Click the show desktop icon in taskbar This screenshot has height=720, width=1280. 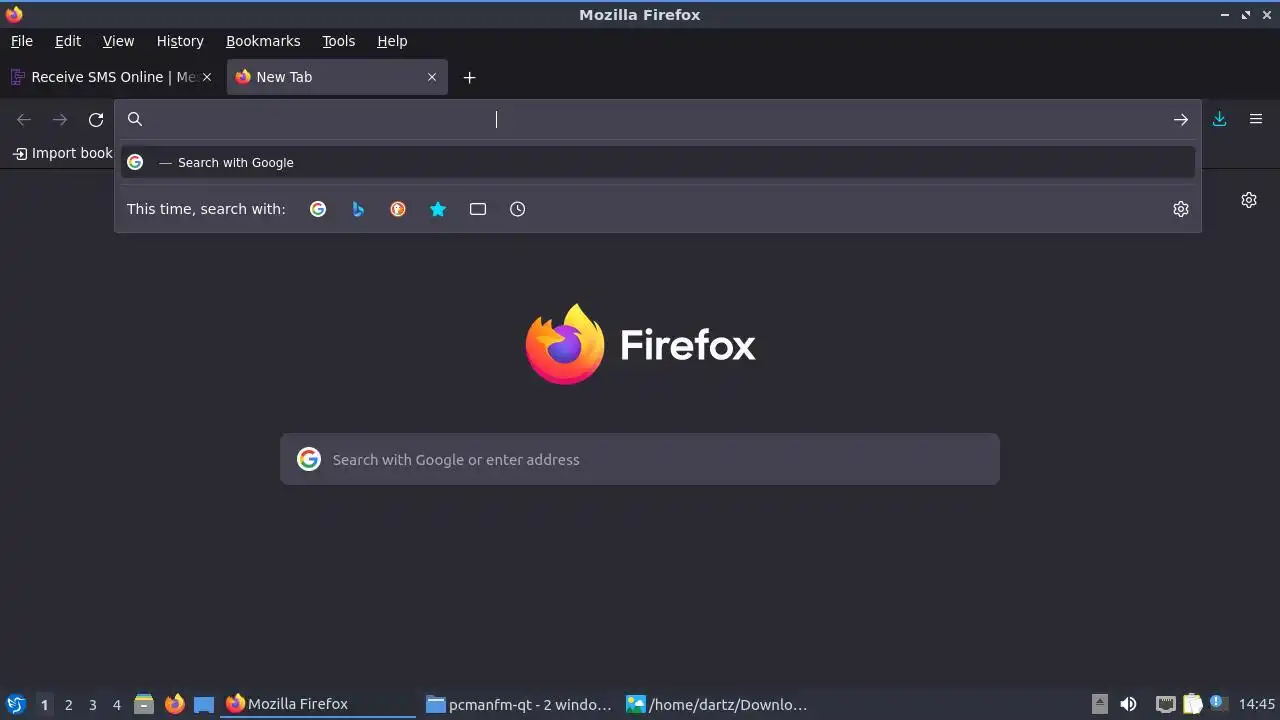click(x=204, y=704)
